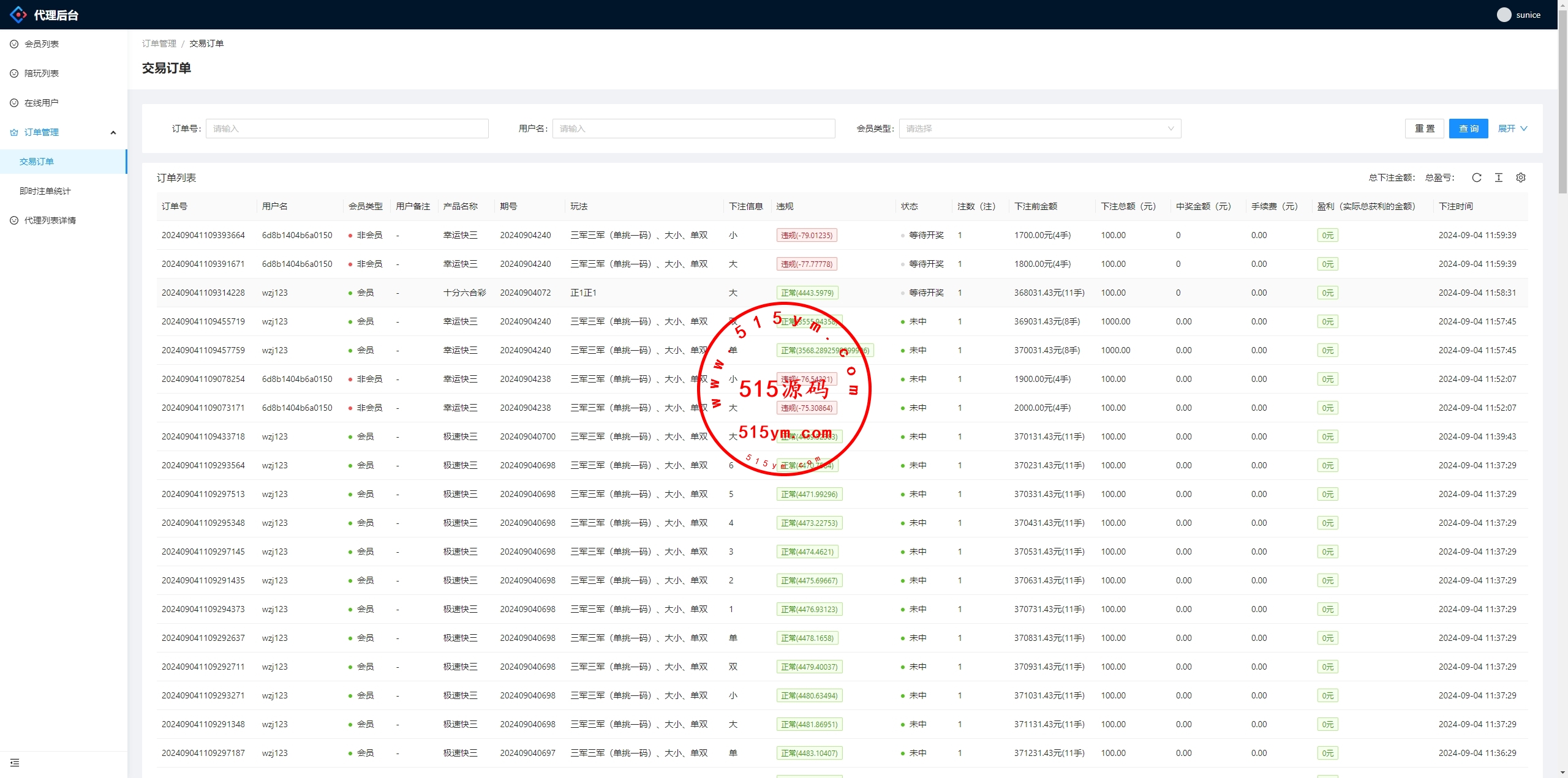Focus the 用户名 input field
1568x778 pixels.
tap(693, 129)
